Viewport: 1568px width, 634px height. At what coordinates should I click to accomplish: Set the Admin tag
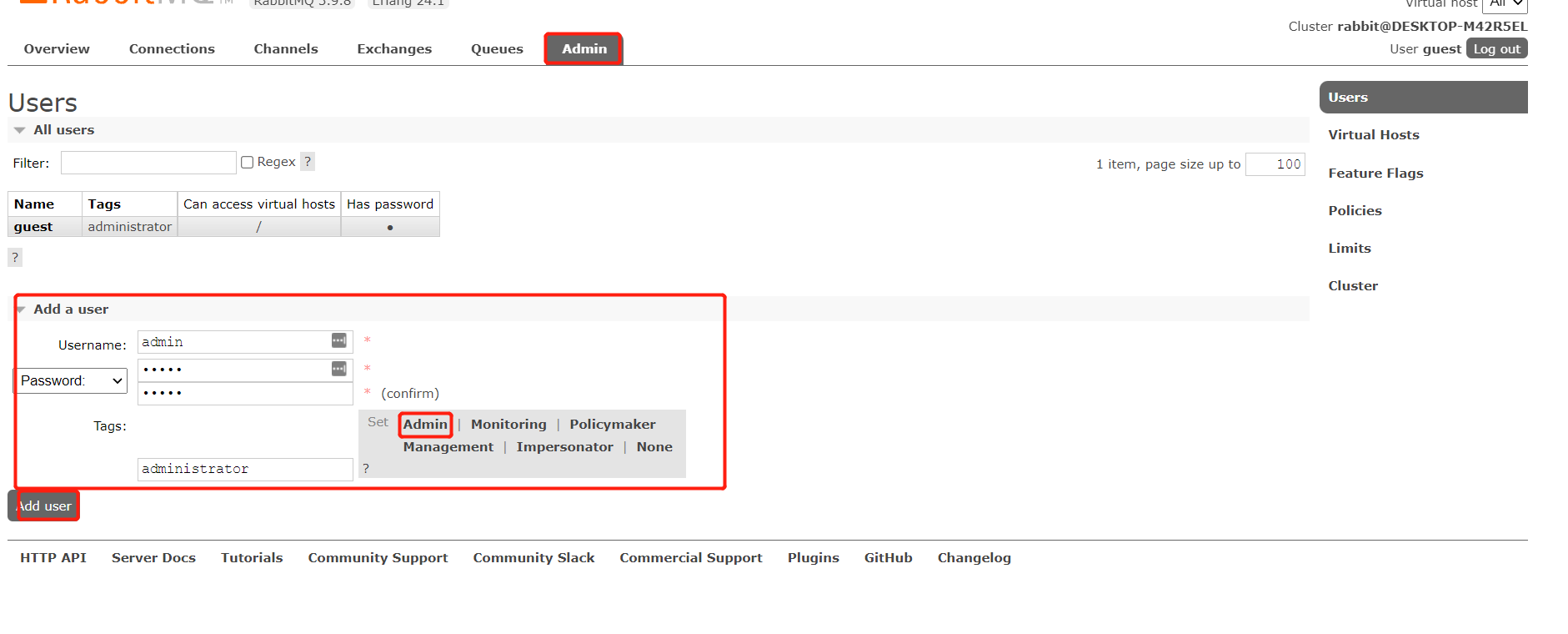[x=425, y=424]
